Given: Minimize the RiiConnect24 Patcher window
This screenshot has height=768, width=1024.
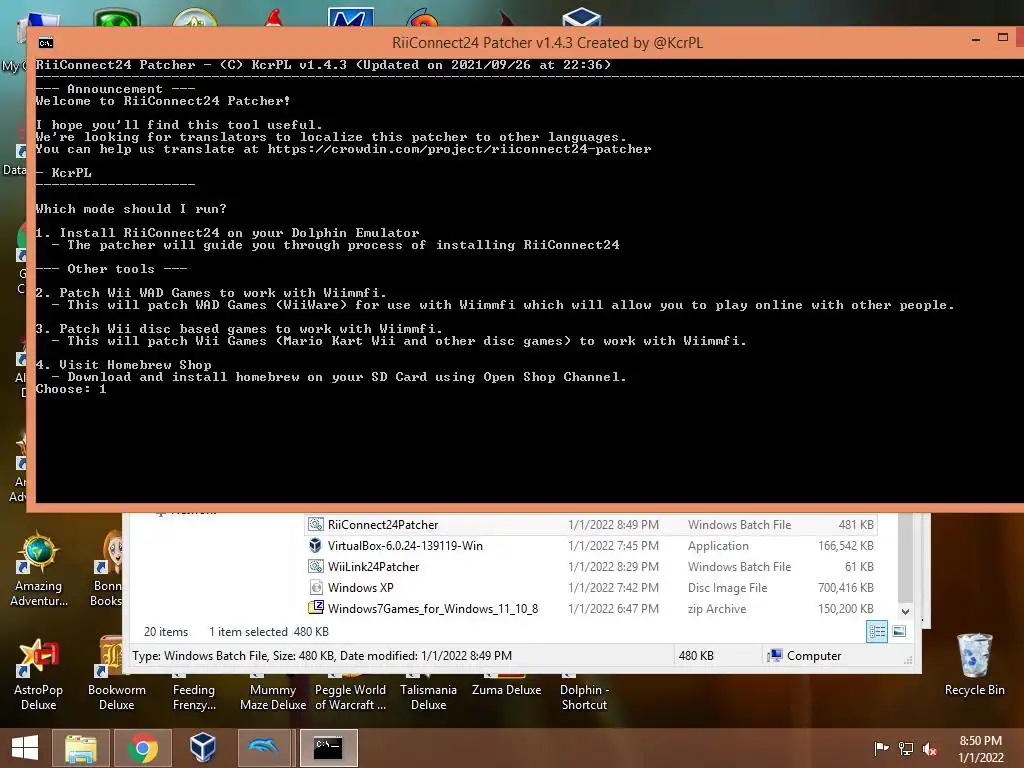Looking at the screenshot, I should tap(976, 40).
